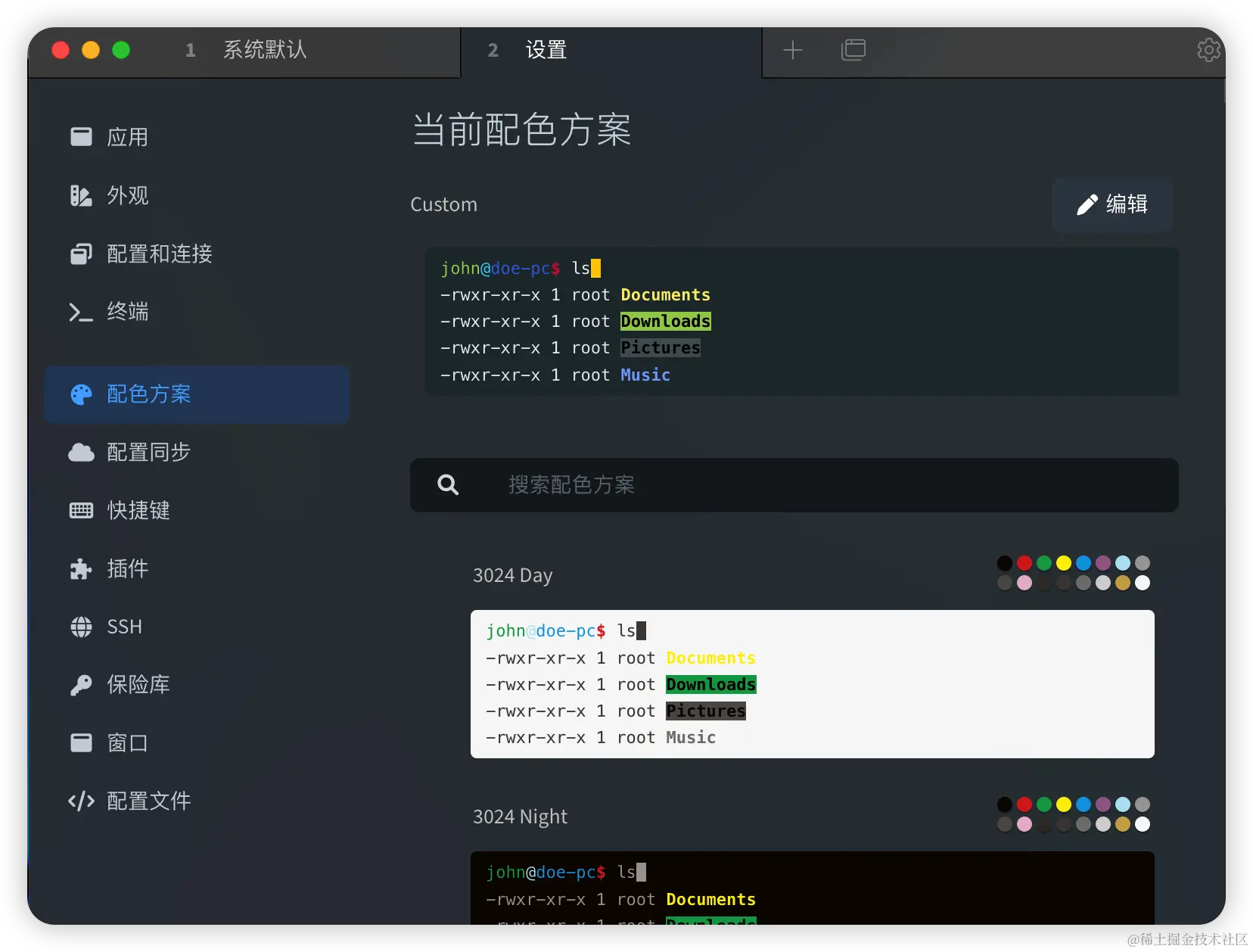Open the SSH settings section
Screen dimensions: 1253x952
click(x=197, y=627)
